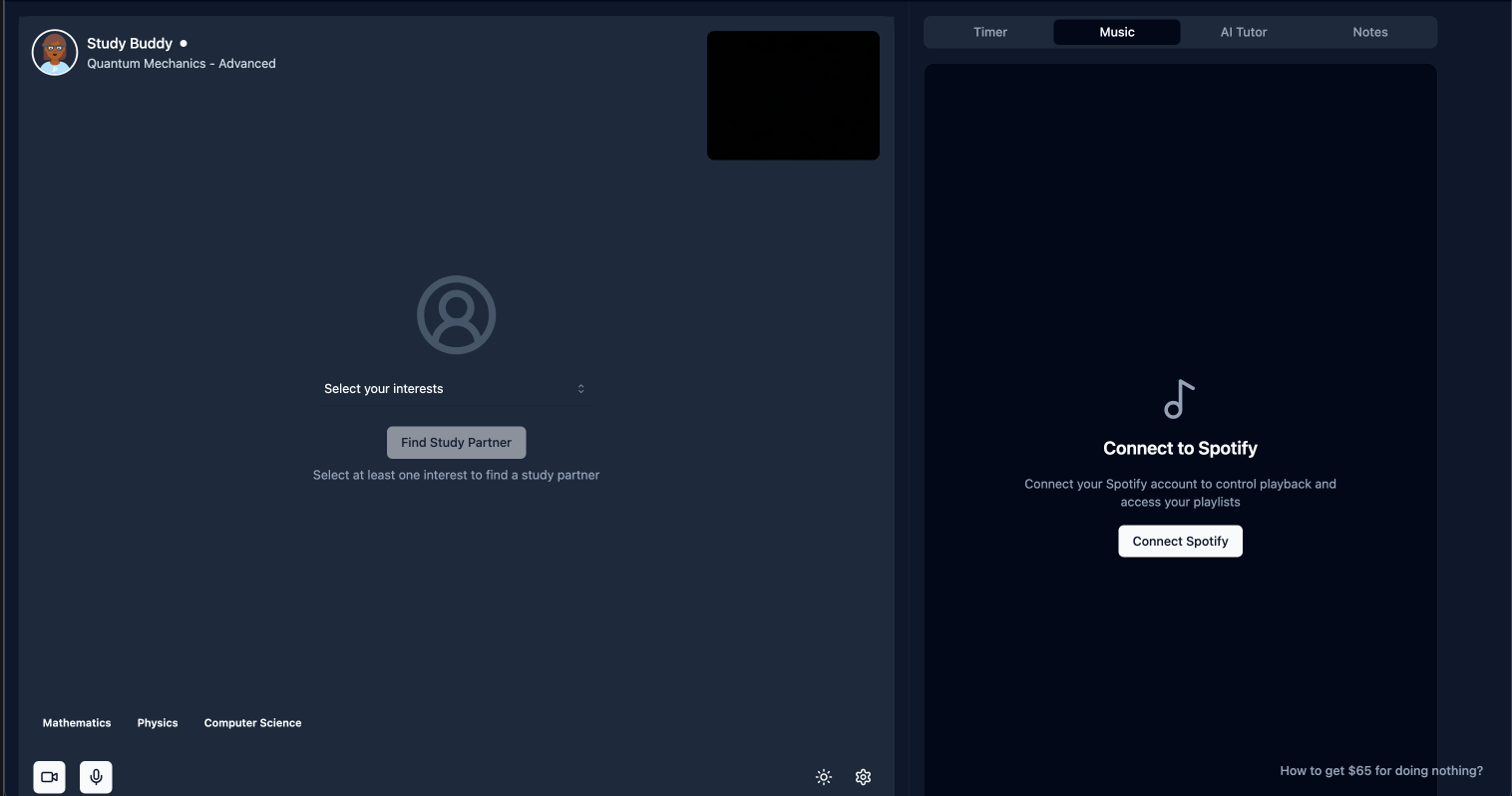
Task: Select the Physics interest tag
Action: click(x=158, y=723)
